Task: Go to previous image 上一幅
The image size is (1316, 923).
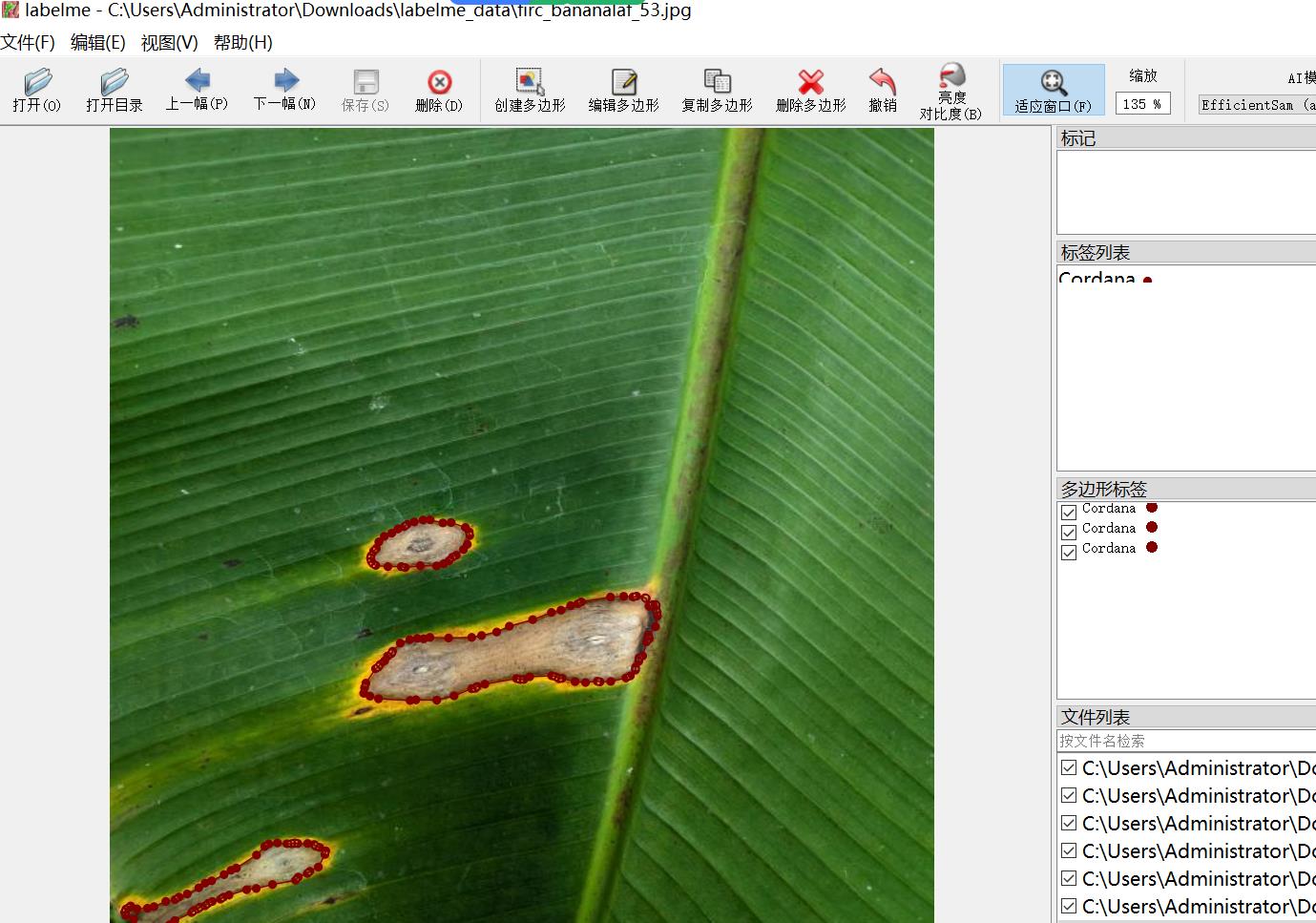Action: tap(197, 91)
